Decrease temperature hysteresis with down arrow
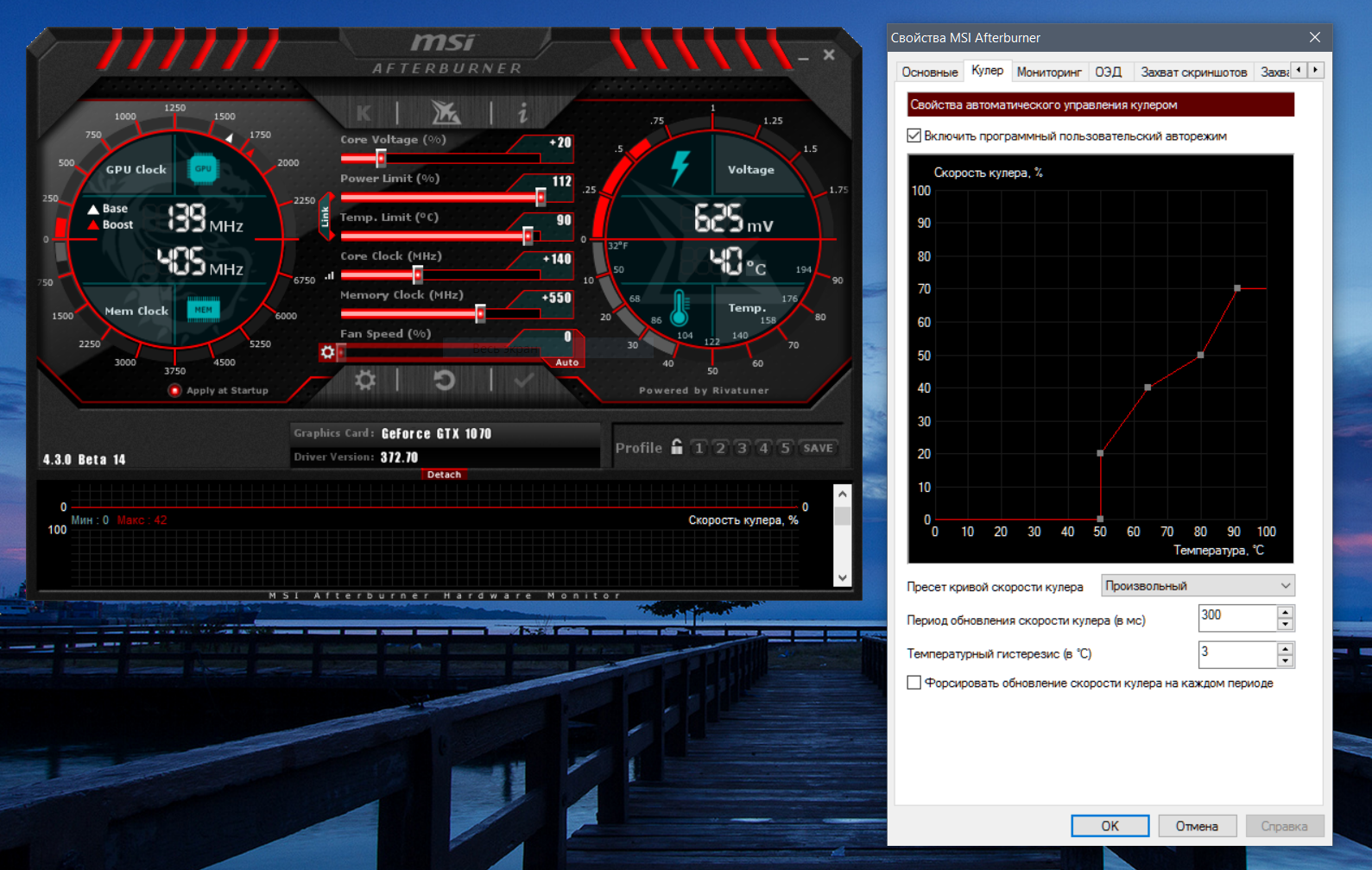Viewport: 1372px width, 870px height. tap(1286, 660)
